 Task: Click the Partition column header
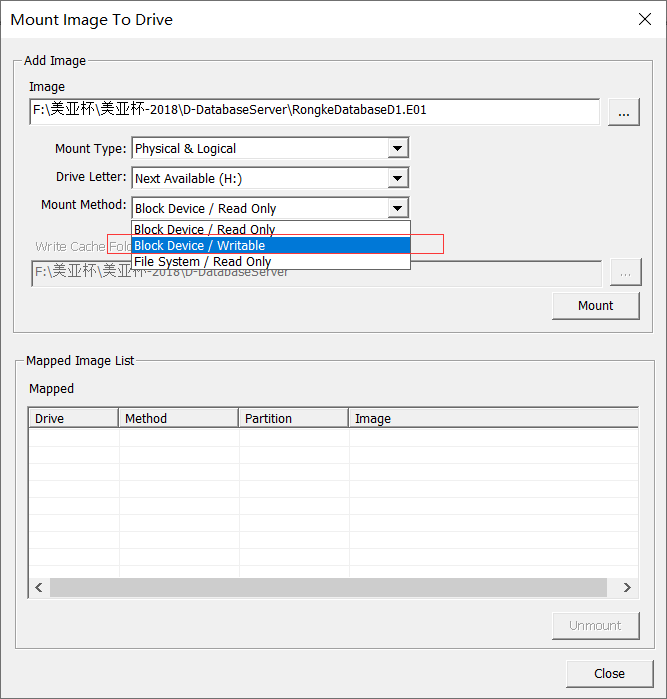293,418
